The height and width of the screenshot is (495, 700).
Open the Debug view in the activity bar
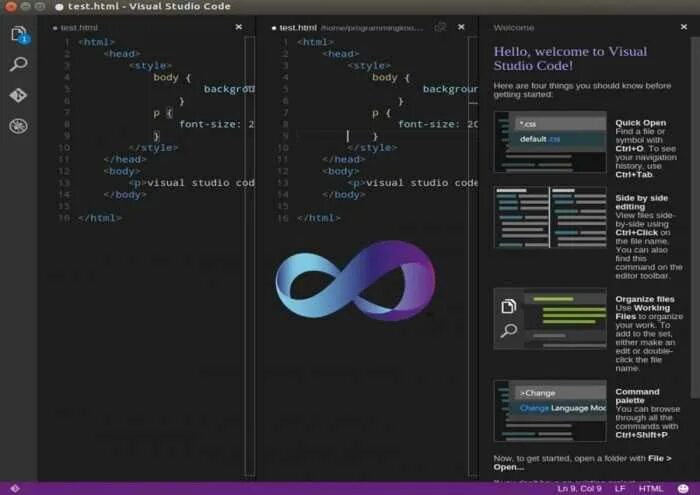click(18, 126)
